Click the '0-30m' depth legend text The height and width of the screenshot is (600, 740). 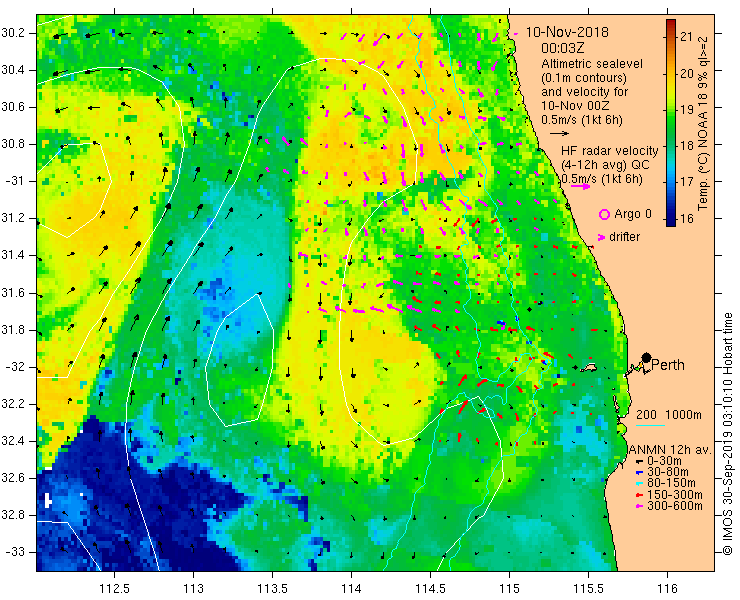point(664,461)
